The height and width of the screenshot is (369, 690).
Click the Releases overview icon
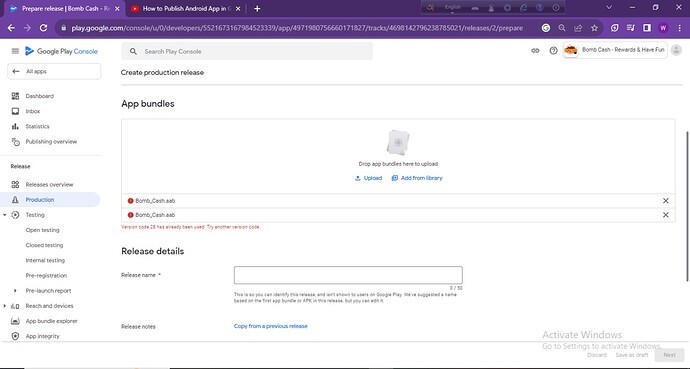15,184
